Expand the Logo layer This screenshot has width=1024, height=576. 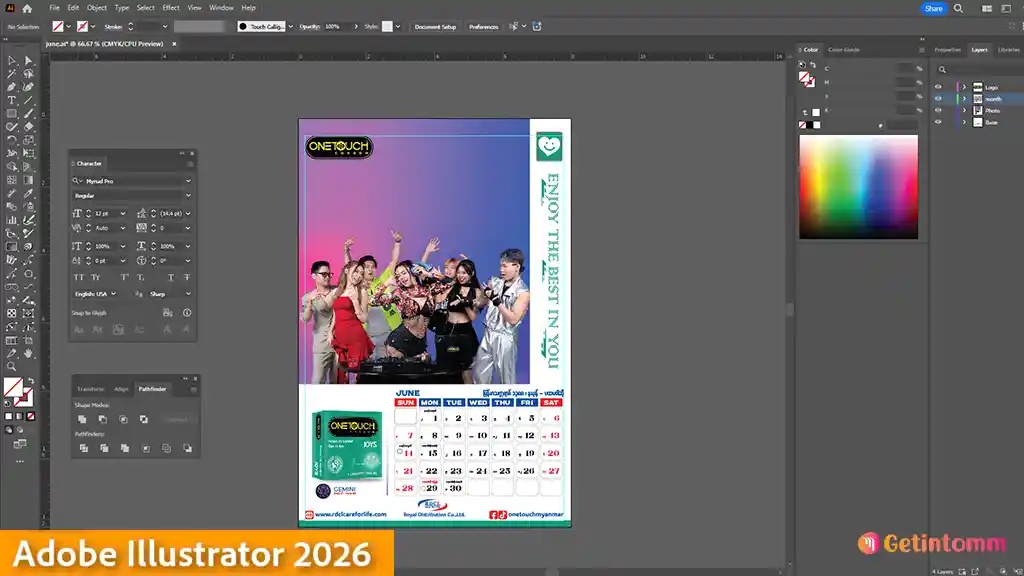(964, 87)
